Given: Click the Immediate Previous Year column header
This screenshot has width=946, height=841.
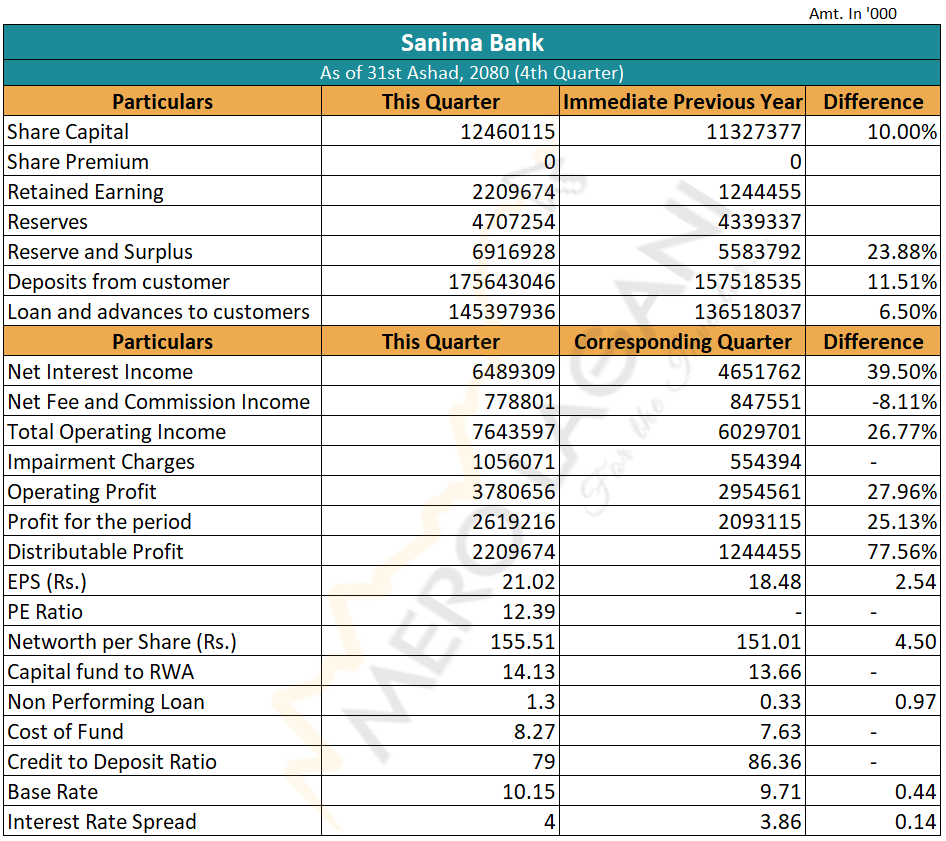Looking at the screenshot, I should point(683,102).
